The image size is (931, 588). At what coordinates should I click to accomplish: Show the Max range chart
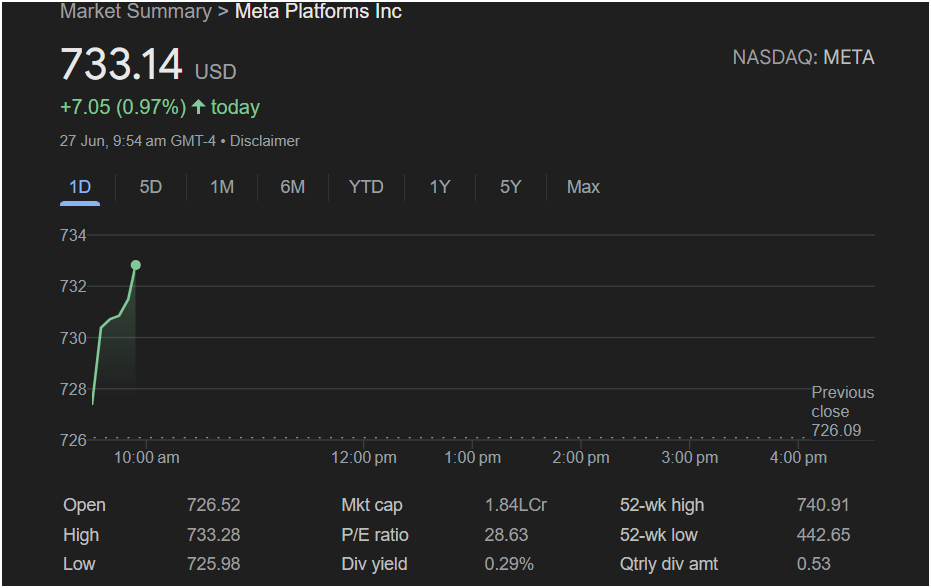583,187
